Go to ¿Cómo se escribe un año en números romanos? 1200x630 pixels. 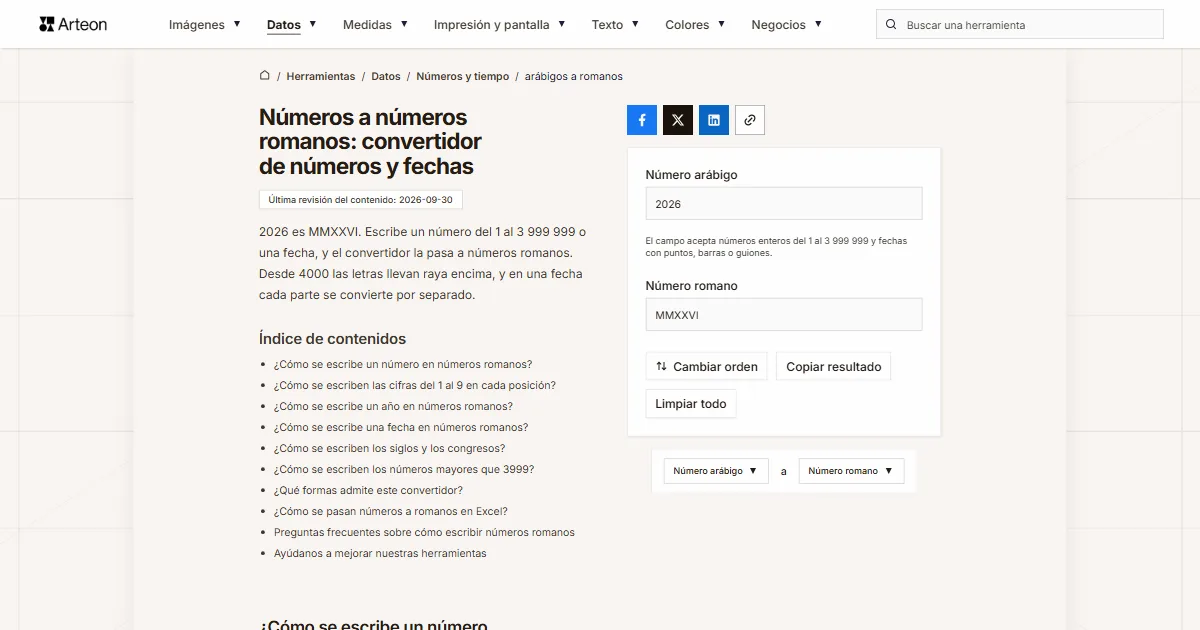(x=393, y=407)
